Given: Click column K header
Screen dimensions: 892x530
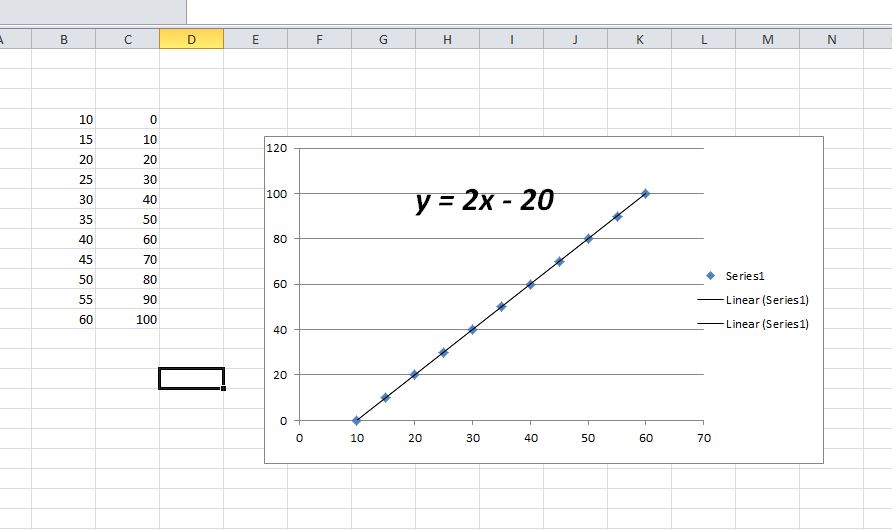Looking at the screenshot, I should pyautogui.click(x=639, y=39).
